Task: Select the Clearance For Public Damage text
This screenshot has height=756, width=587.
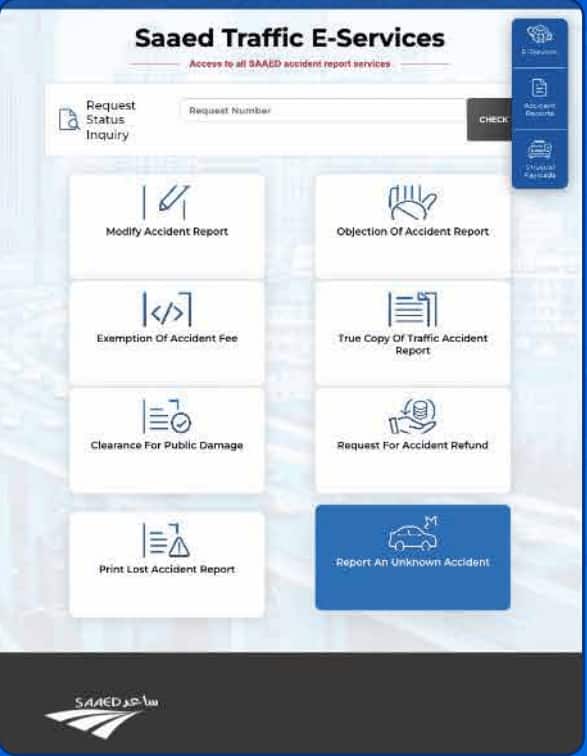Action: (167, 445)
